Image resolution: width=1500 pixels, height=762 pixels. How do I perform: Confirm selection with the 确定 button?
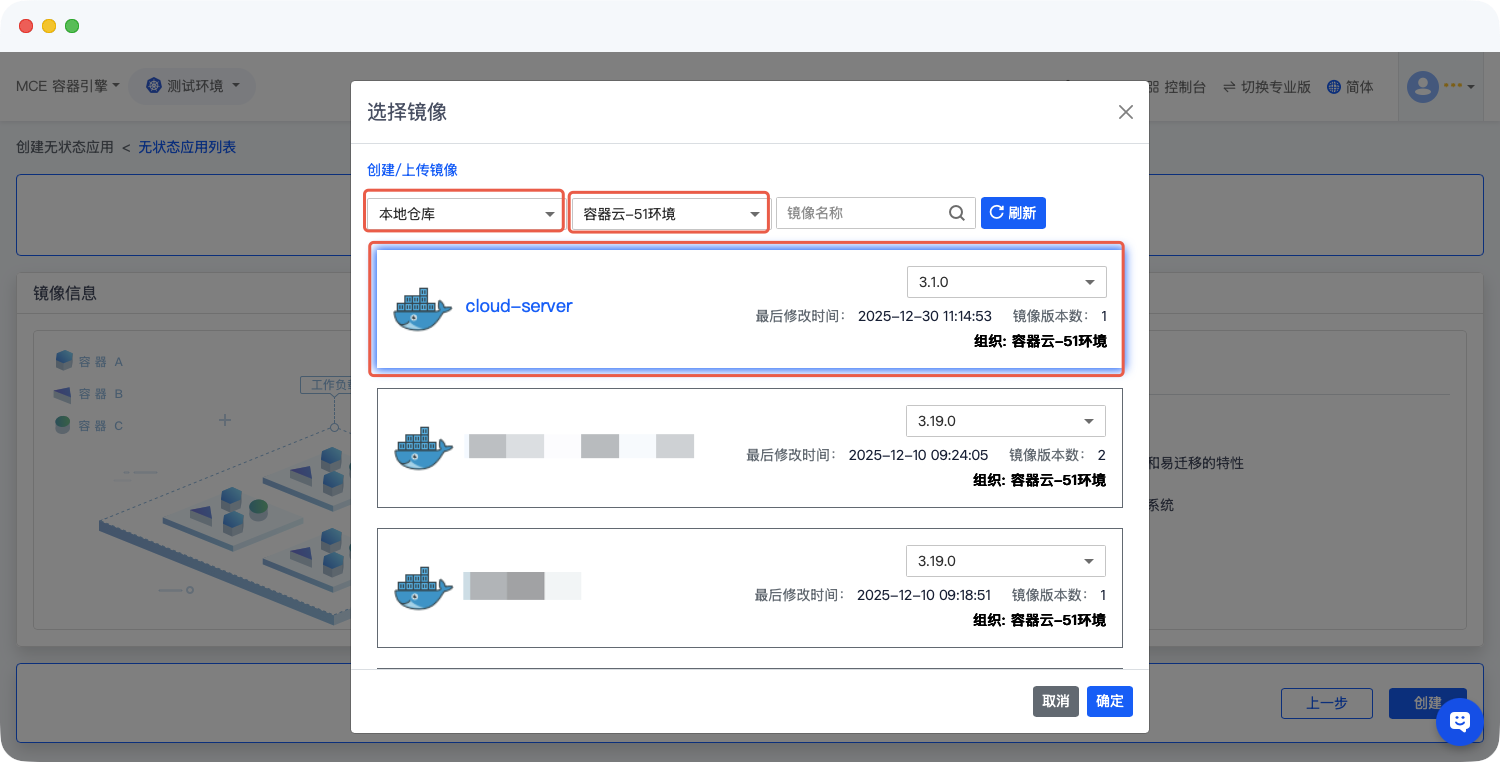1109,701
